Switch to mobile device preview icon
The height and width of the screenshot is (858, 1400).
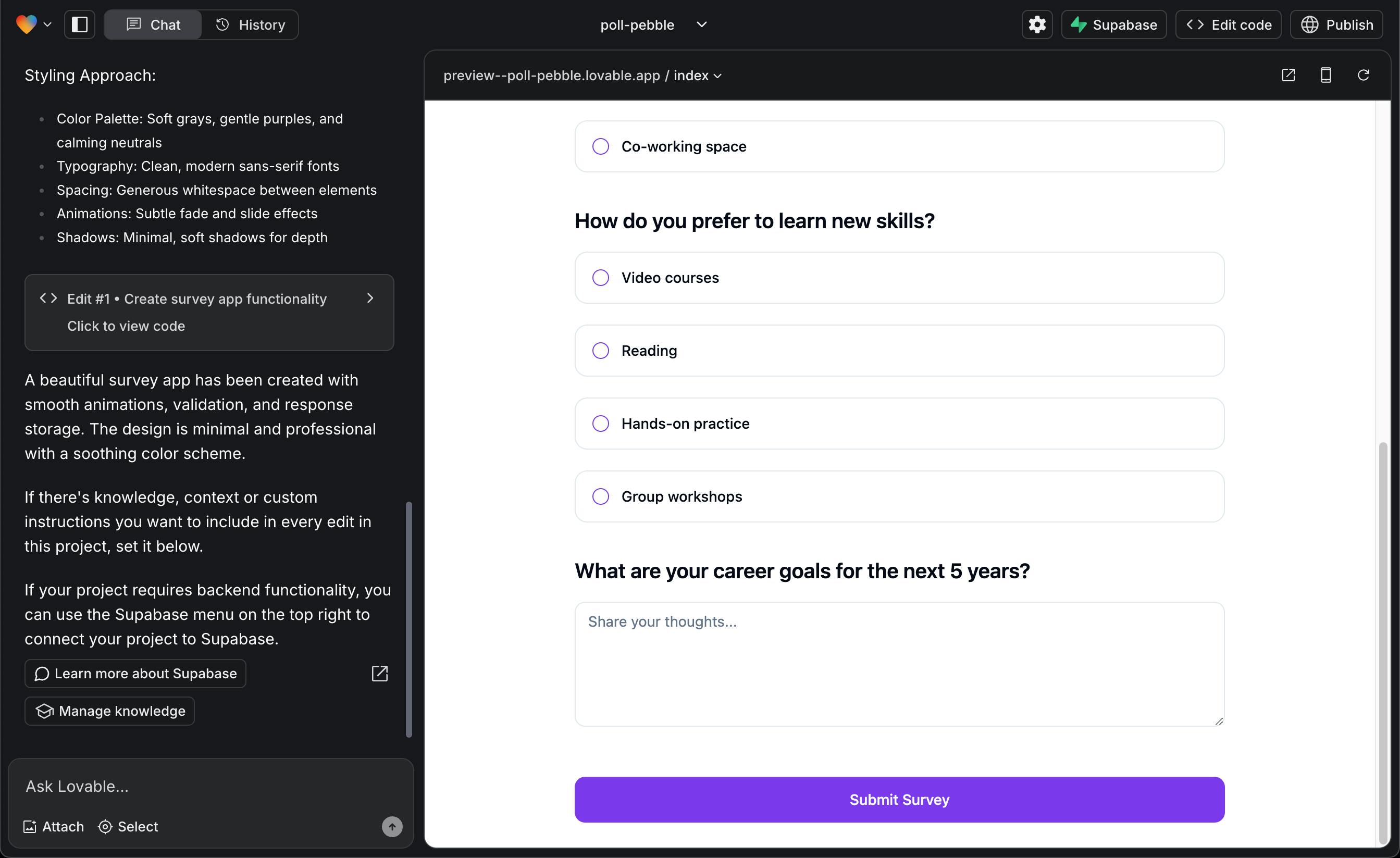point(1325,75)
